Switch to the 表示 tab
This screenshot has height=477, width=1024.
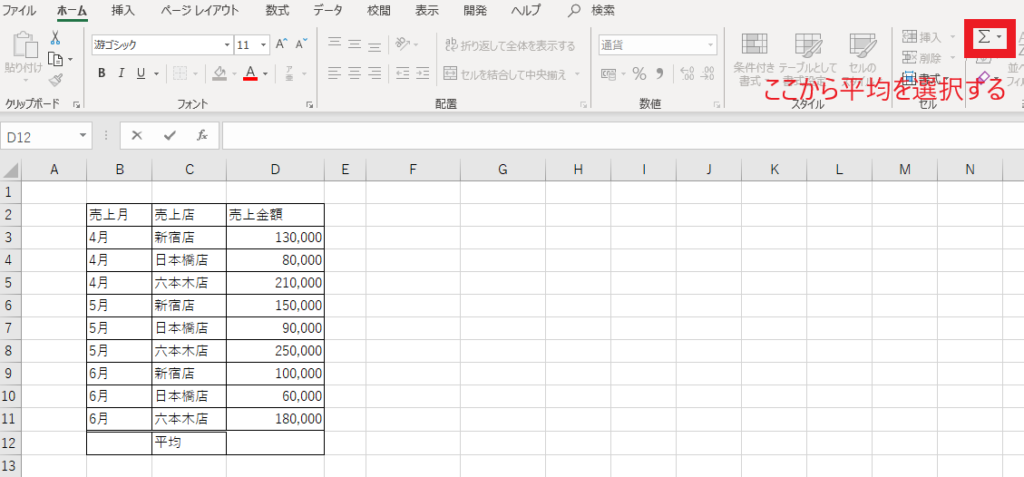click(x=426, y=10)
